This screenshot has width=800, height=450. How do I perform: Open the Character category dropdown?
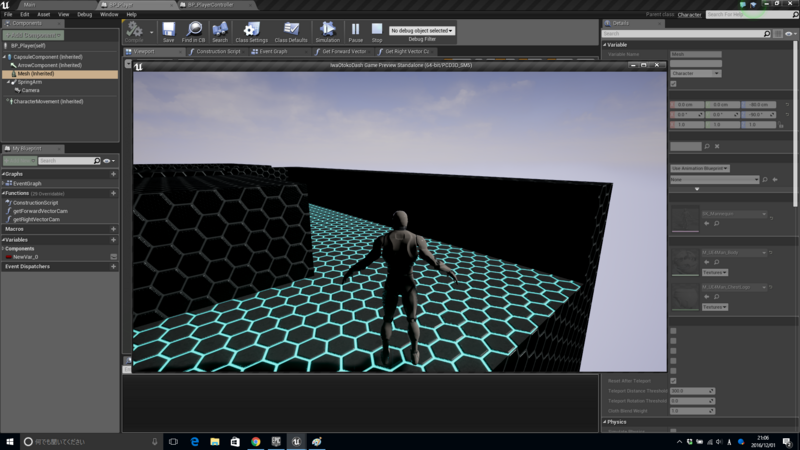coord(695,73)
